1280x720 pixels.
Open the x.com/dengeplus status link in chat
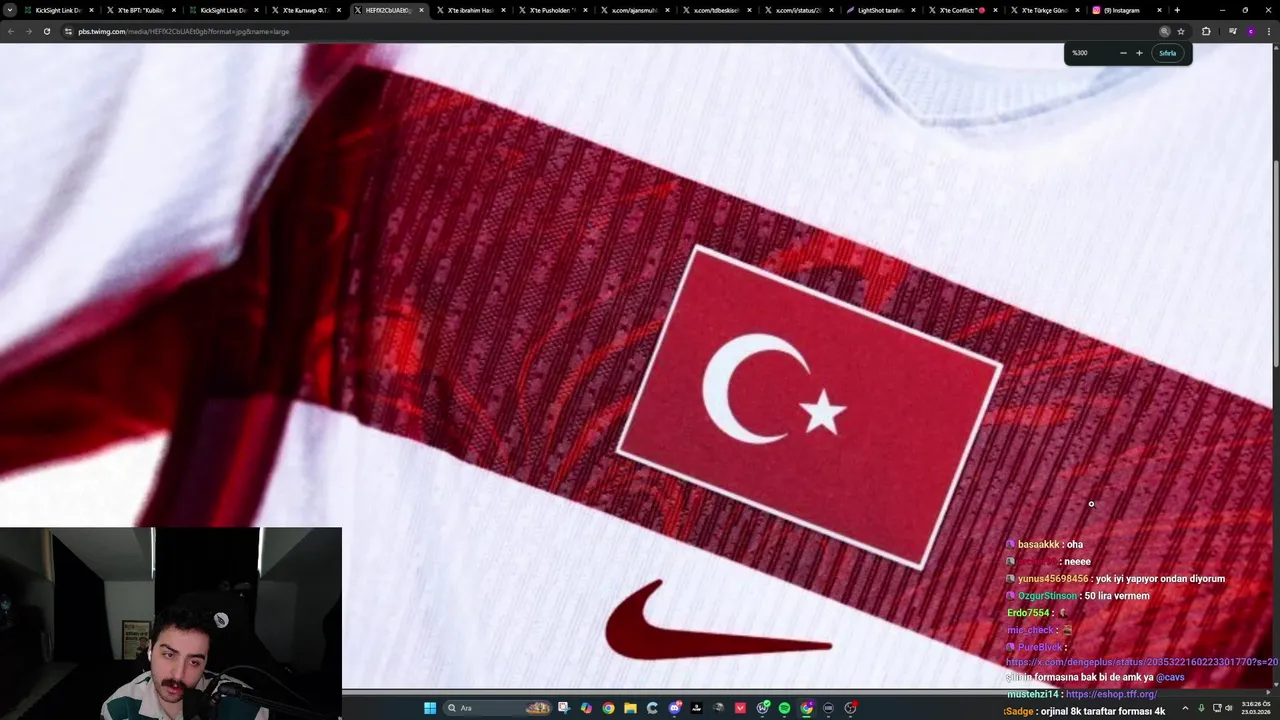(1142, 662)
